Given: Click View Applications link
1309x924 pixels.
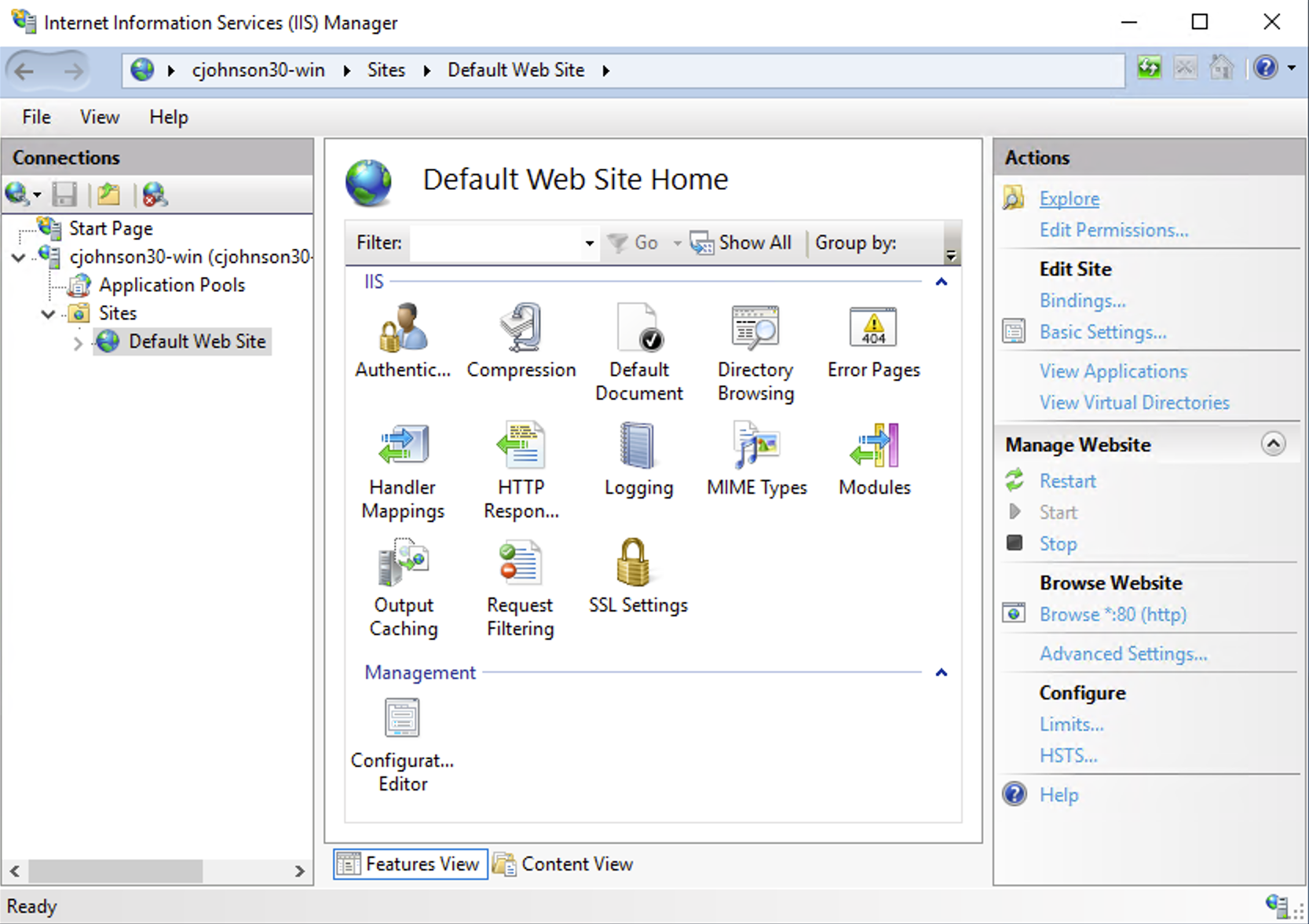Looking at the screenshot, I should [x=1113, y=371].
